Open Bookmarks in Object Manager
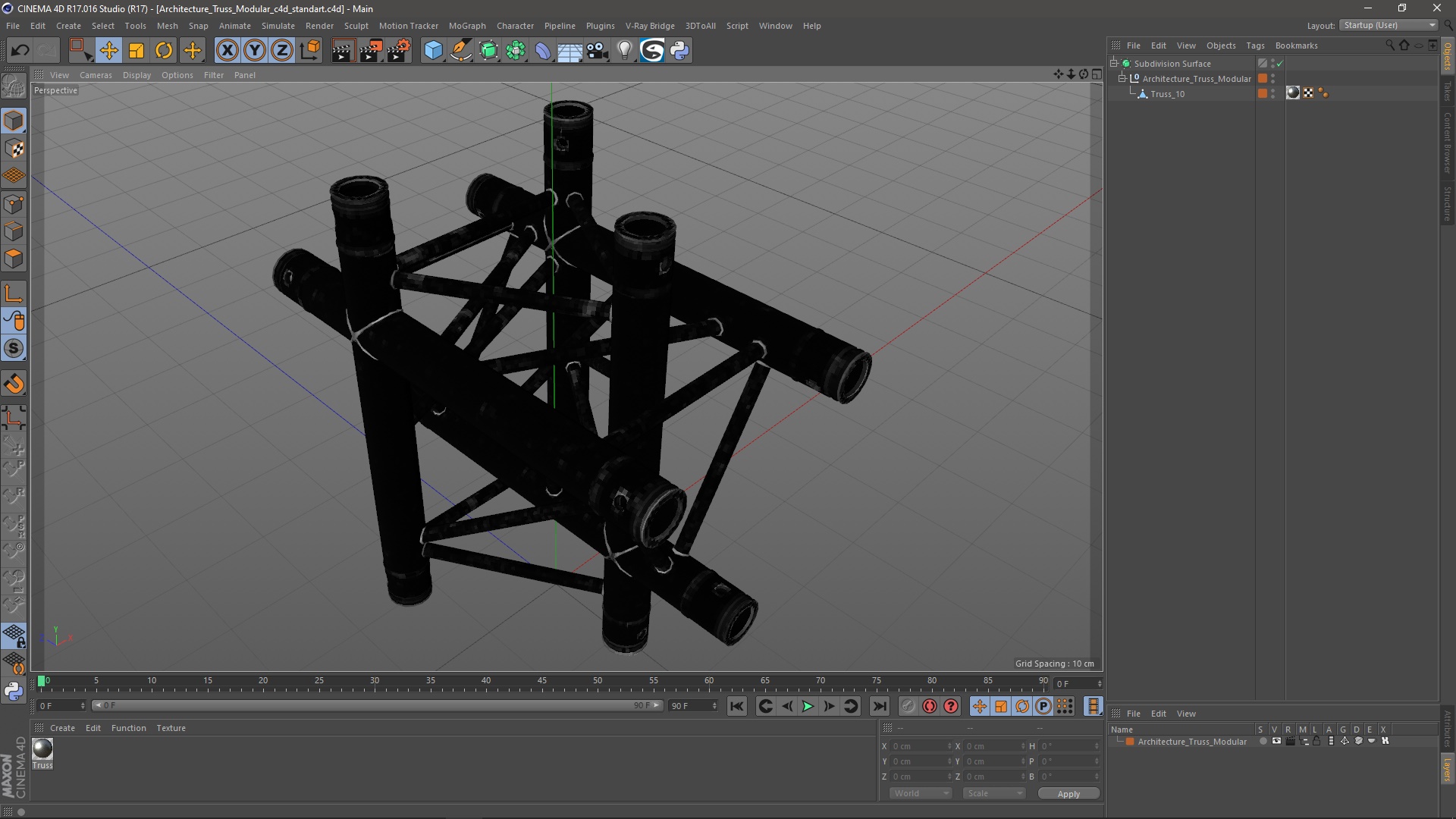The width and height of the screenshot is (1456, 819). pos(1296,45)
